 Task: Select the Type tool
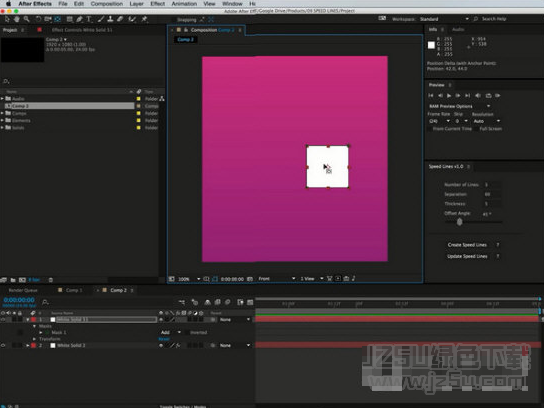coord(89,19)
